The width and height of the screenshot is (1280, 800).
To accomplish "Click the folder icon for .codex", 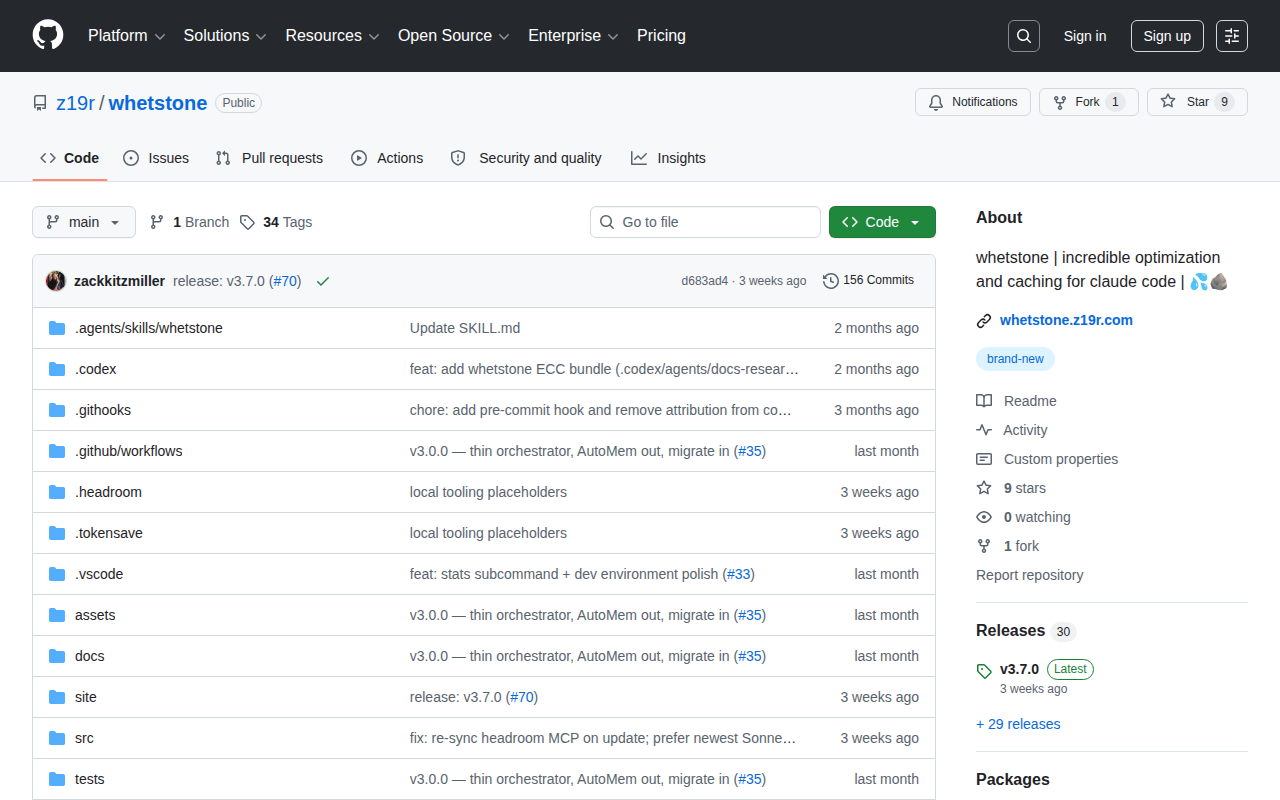I will click(57, 369).
